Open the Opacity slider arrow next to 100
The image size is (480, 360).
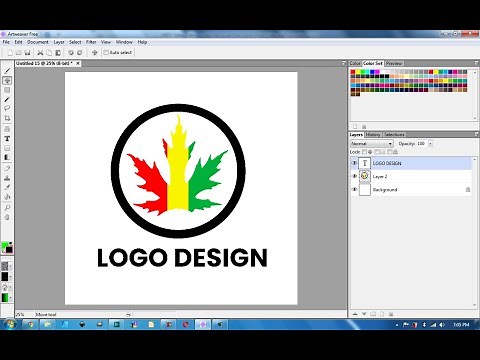[x=430, y=144]
